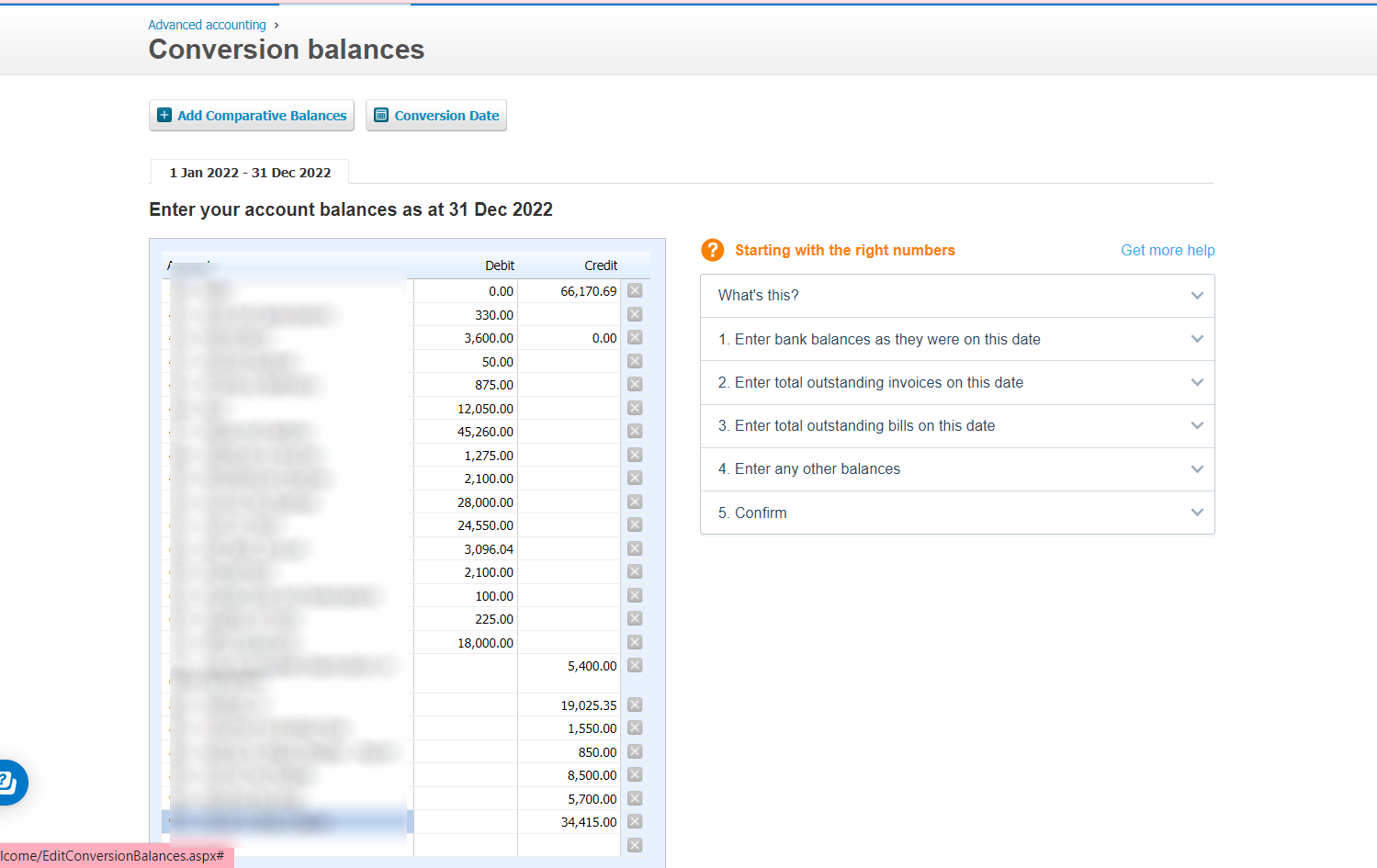Remove the 225.00 balance row
Viewport: 1377px width, 868px height.
tap(635, 618)
